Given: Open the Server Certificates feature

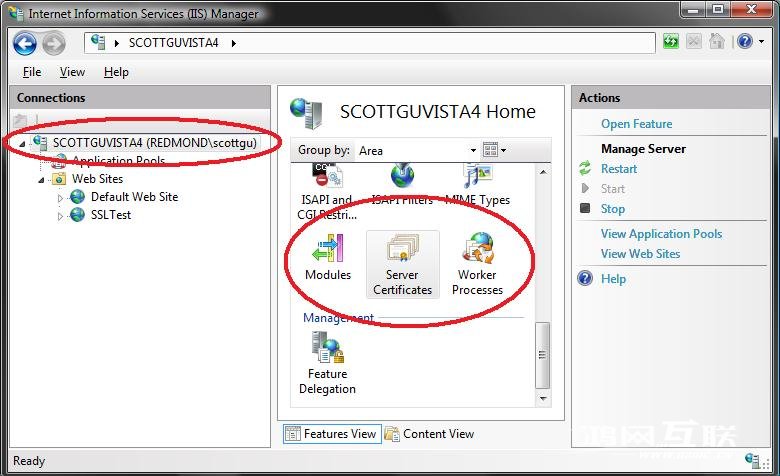Looking at the screenshot, I should click(402, 264).
